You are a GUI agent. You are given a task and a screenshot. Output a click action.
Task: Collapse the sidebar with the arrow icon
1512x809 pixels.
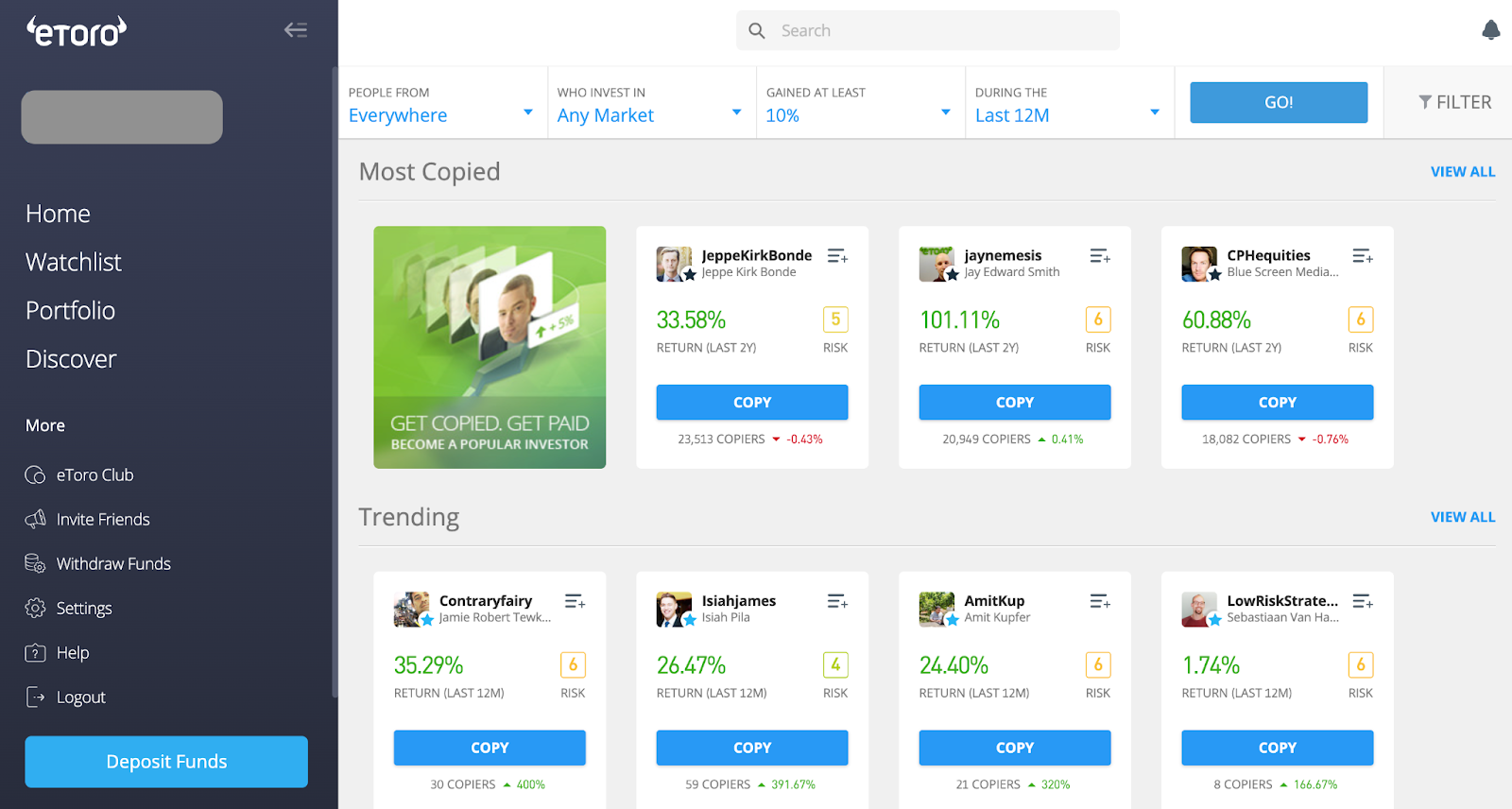[x=296, y=30]
